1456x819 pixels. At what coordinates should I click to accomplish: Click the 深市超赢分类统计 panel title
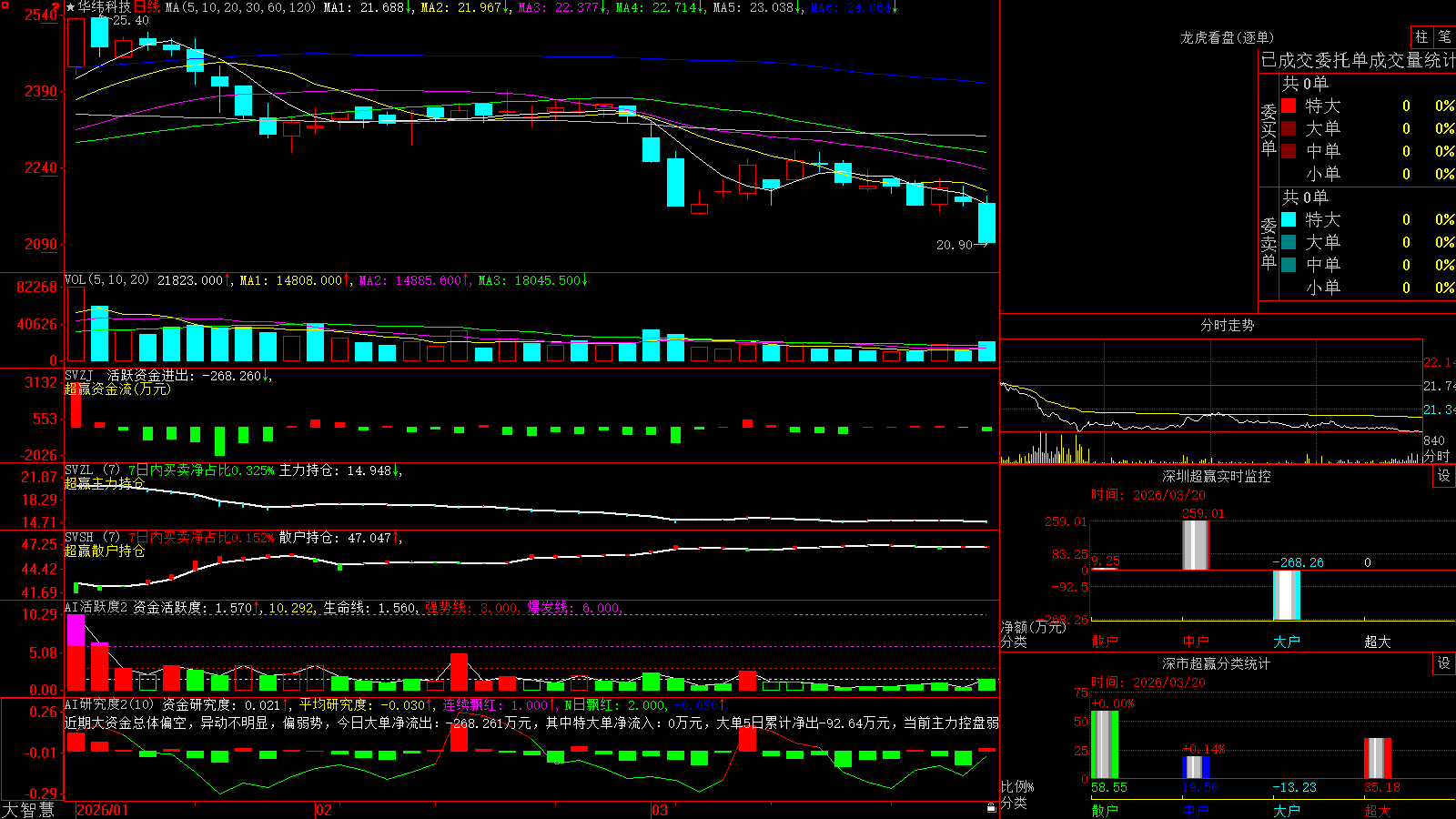click(x=1216, y=663)
